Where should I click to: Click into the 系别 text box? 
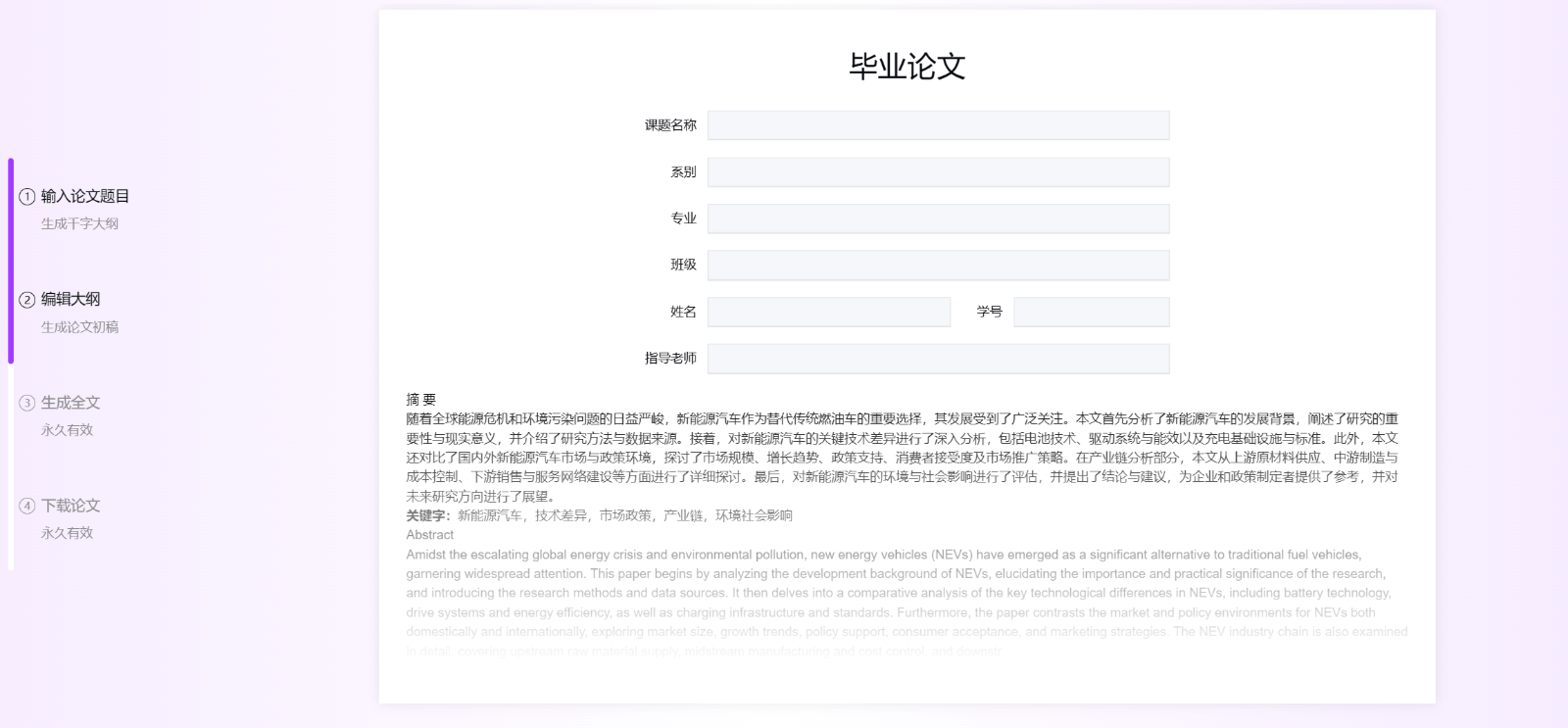938,172
